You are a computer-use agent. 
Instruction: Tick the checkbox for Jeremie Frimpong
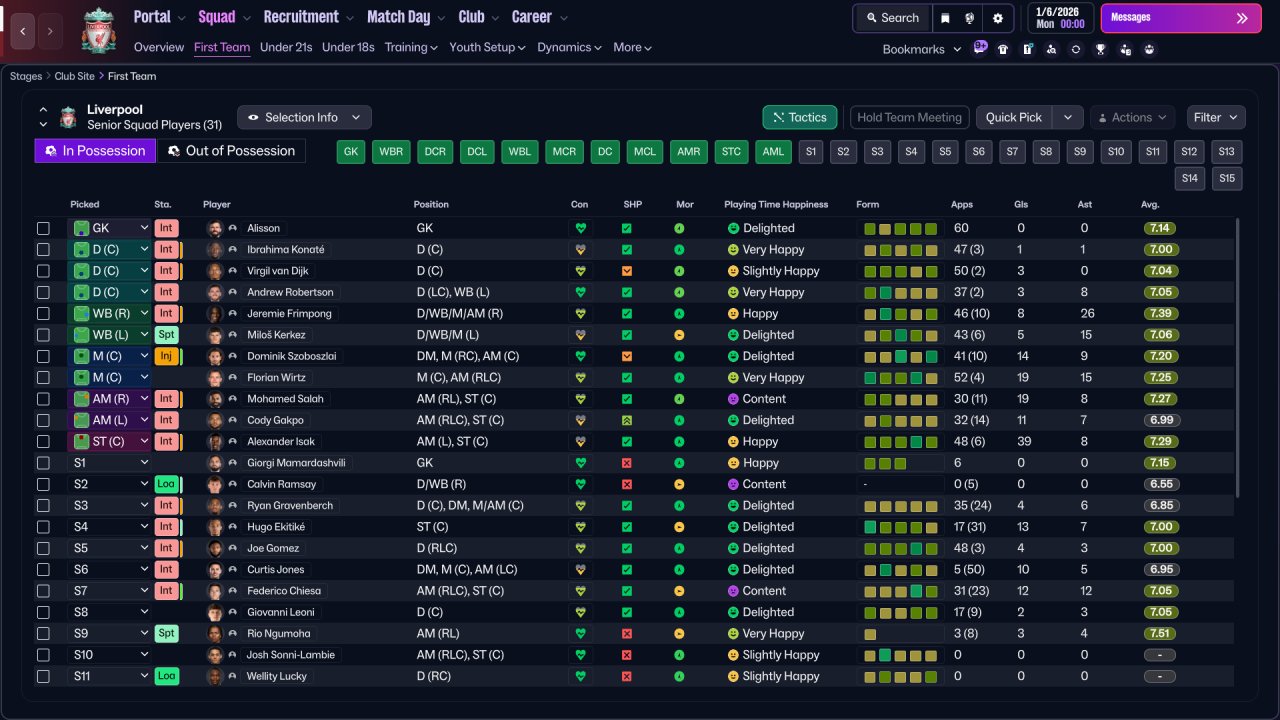43,314
